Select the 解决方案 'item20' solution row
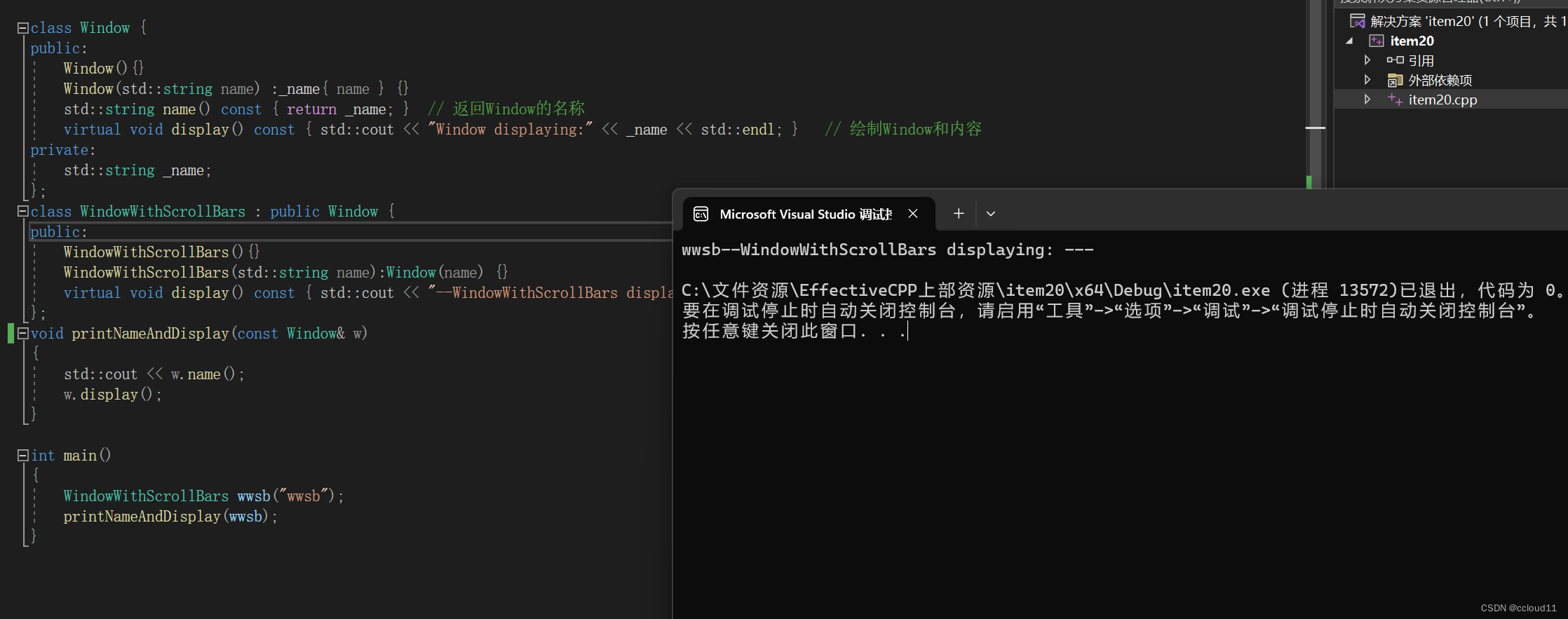Viewport: 1568px width, 619px height. tap(1451, 21)
